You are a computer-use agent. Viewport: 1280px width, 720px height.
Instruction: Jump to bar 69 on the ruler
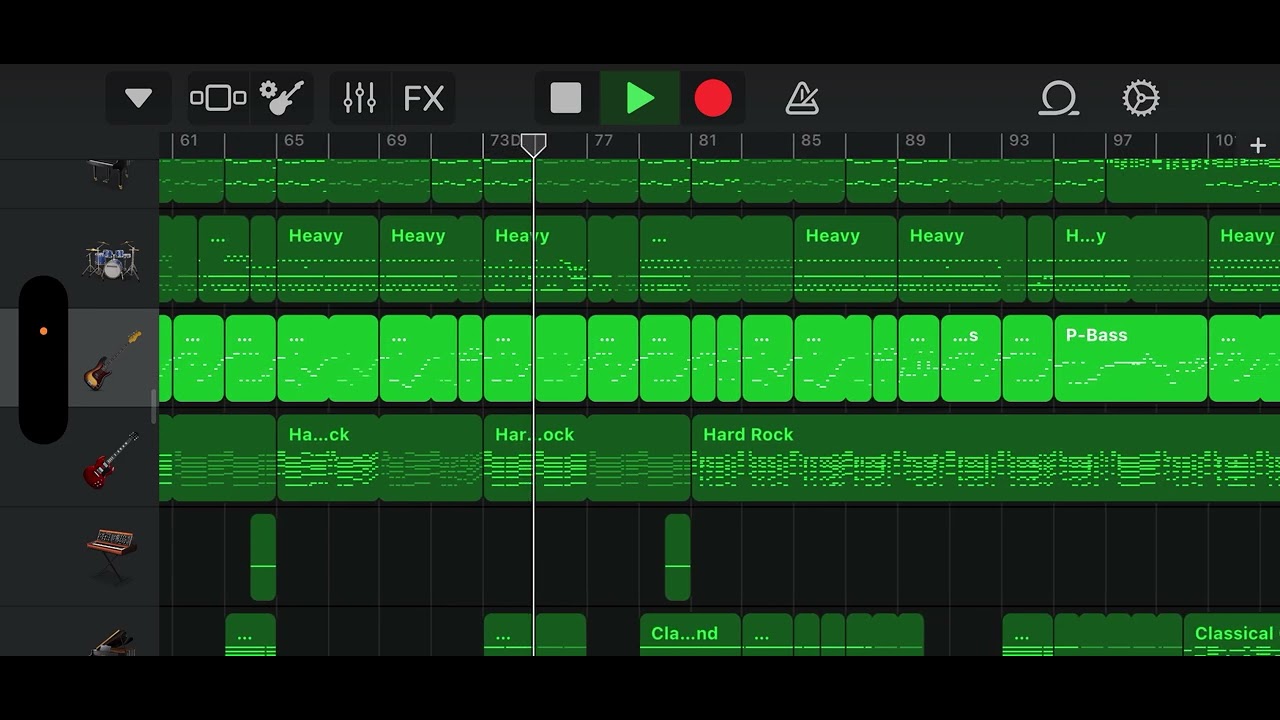tap(396, 140)
